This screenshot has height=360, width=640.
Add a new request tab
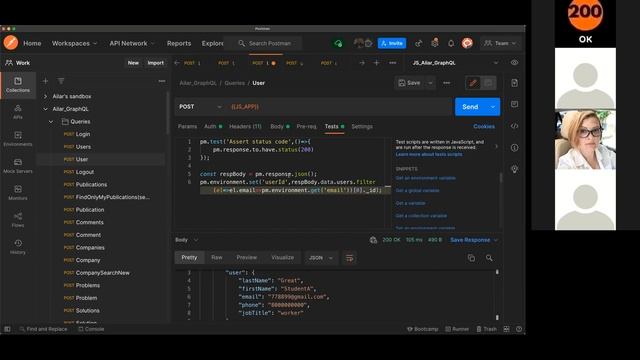click(x=376, y=63)
